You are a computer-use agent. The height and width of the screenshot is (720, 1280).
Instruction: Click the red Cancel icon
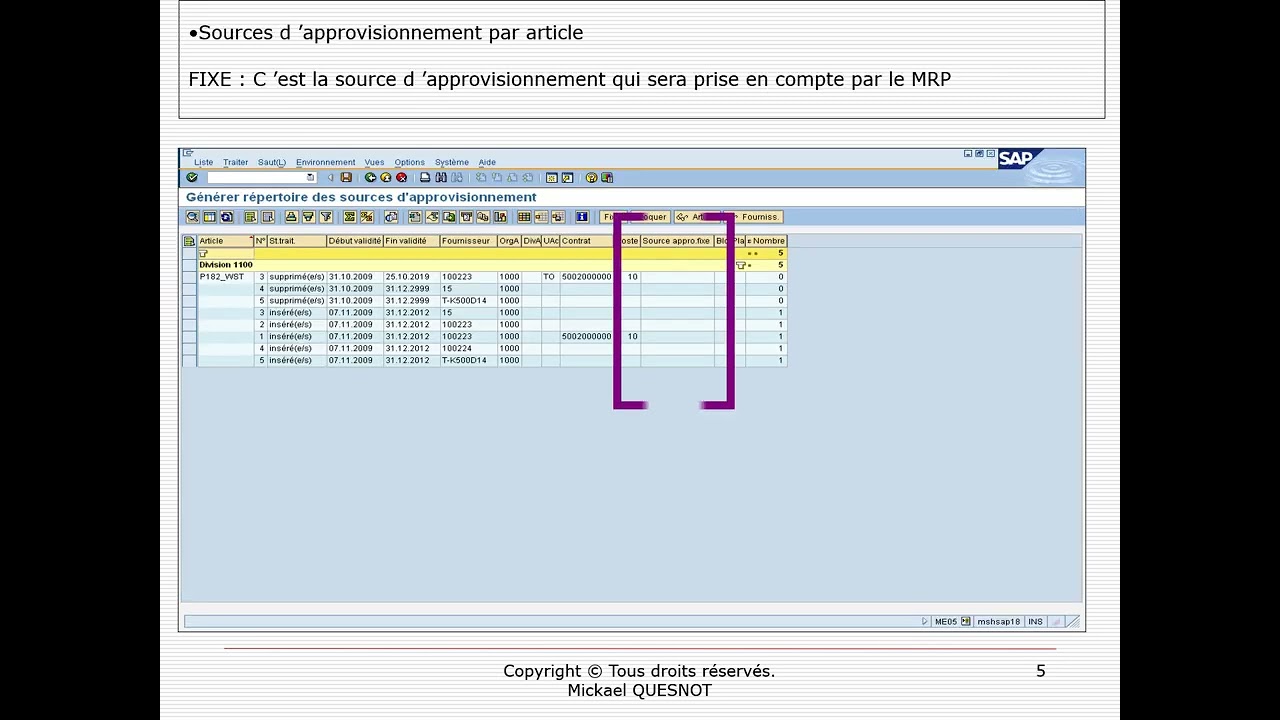402,177
